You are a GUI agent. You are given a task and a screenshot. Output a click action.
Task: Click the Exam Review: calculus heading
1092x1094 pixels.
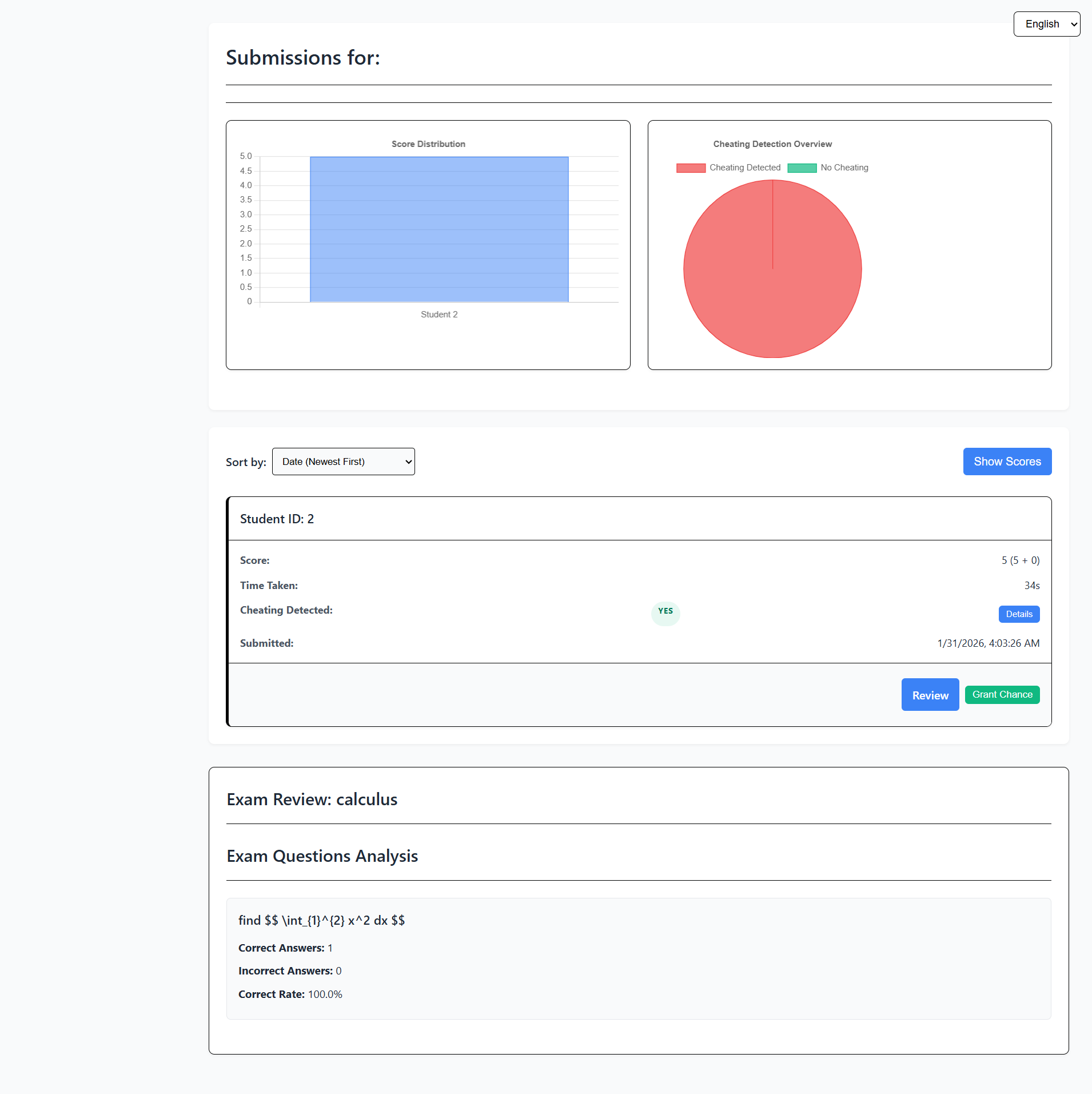312,799
